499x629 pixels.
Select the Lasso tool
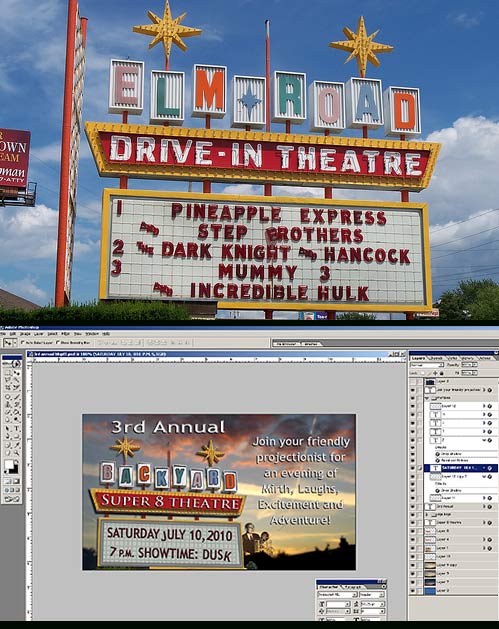[x=7, y=379]
